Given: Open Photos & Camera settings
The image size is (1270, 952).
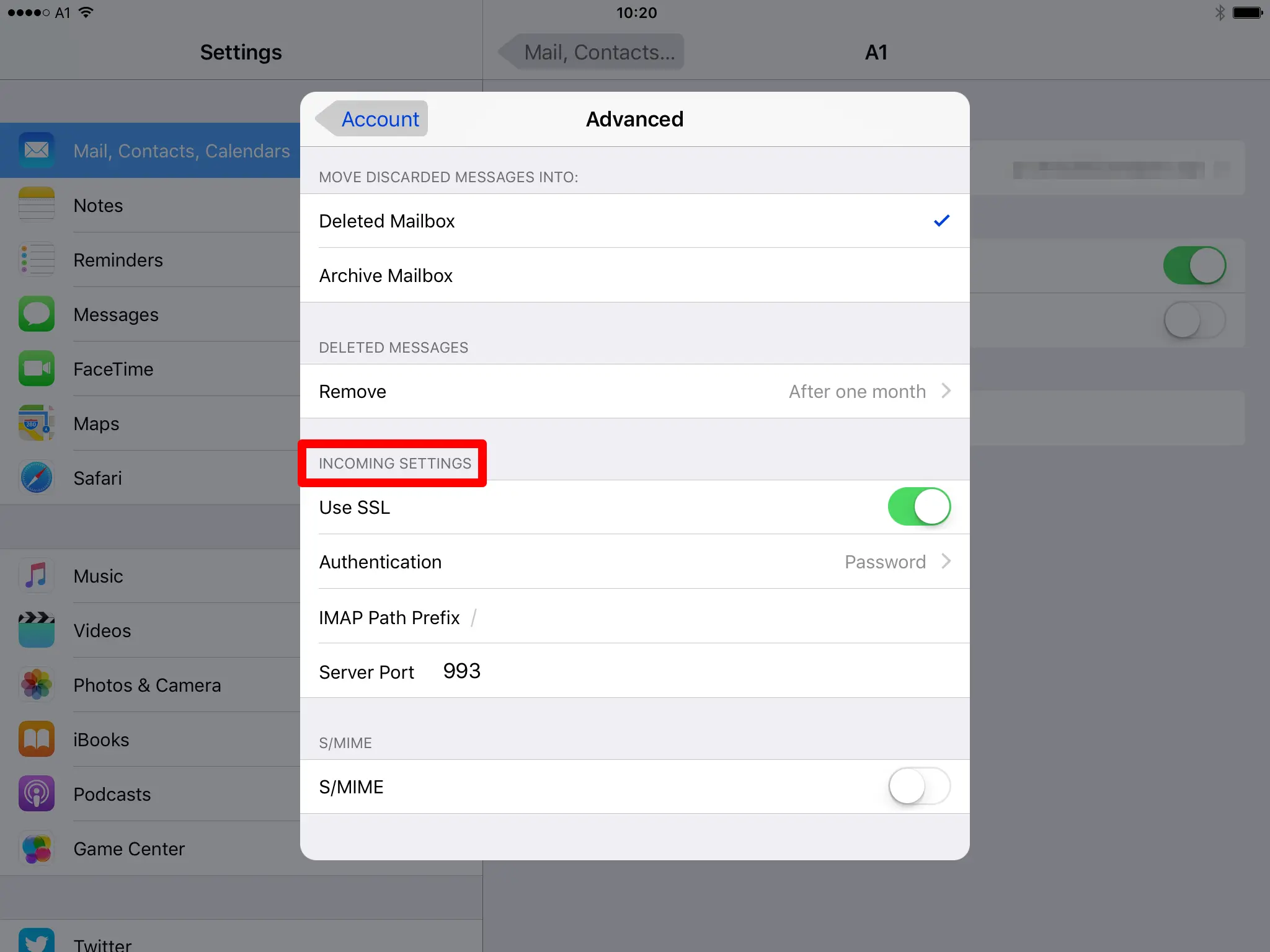Looking at the screenshot, I should pyautogui.click(x=147, y=685).
